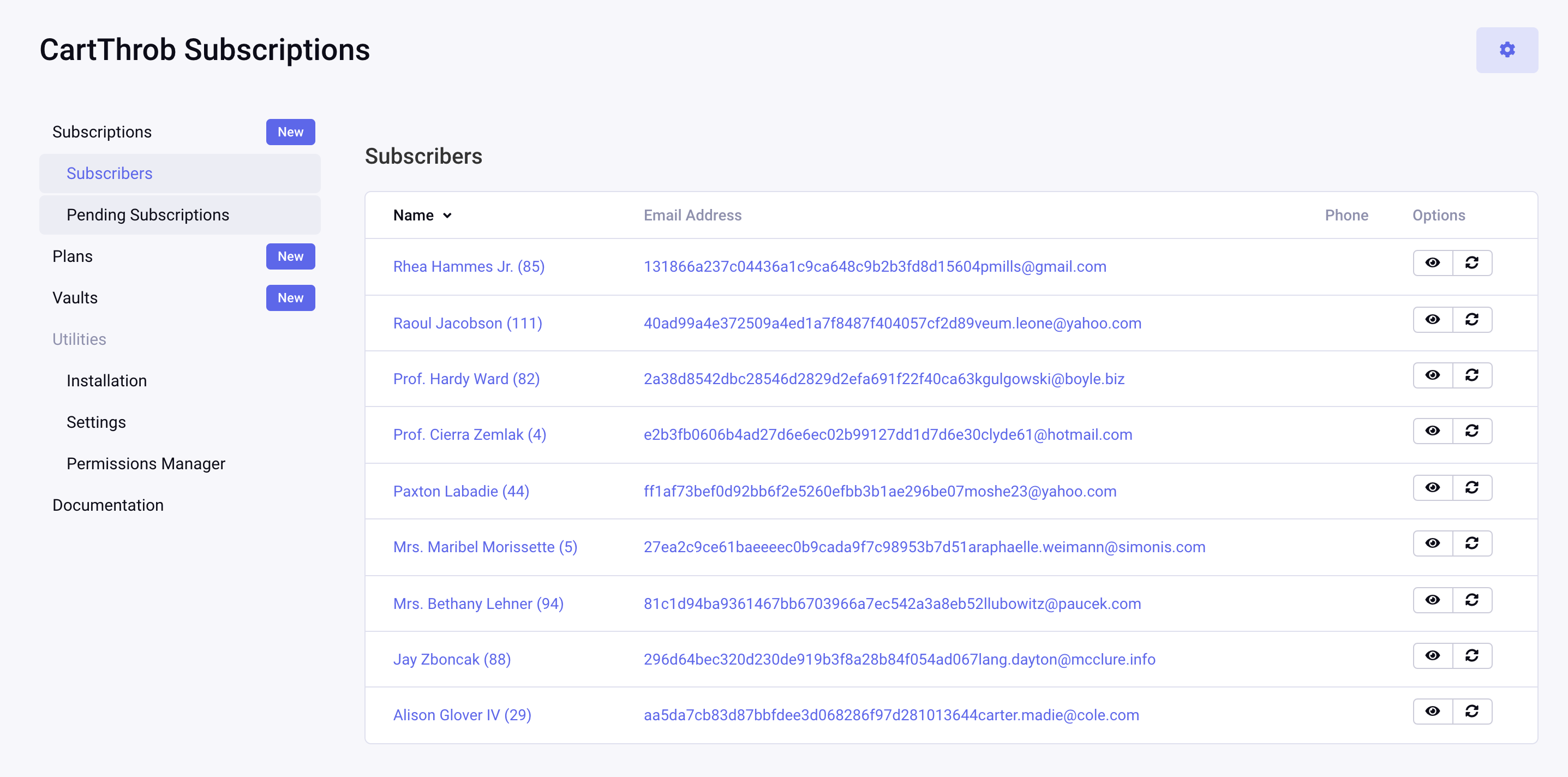
Task: Select Subscribers sidebar item
Action: pyautogui.click(x=179, y=174)
